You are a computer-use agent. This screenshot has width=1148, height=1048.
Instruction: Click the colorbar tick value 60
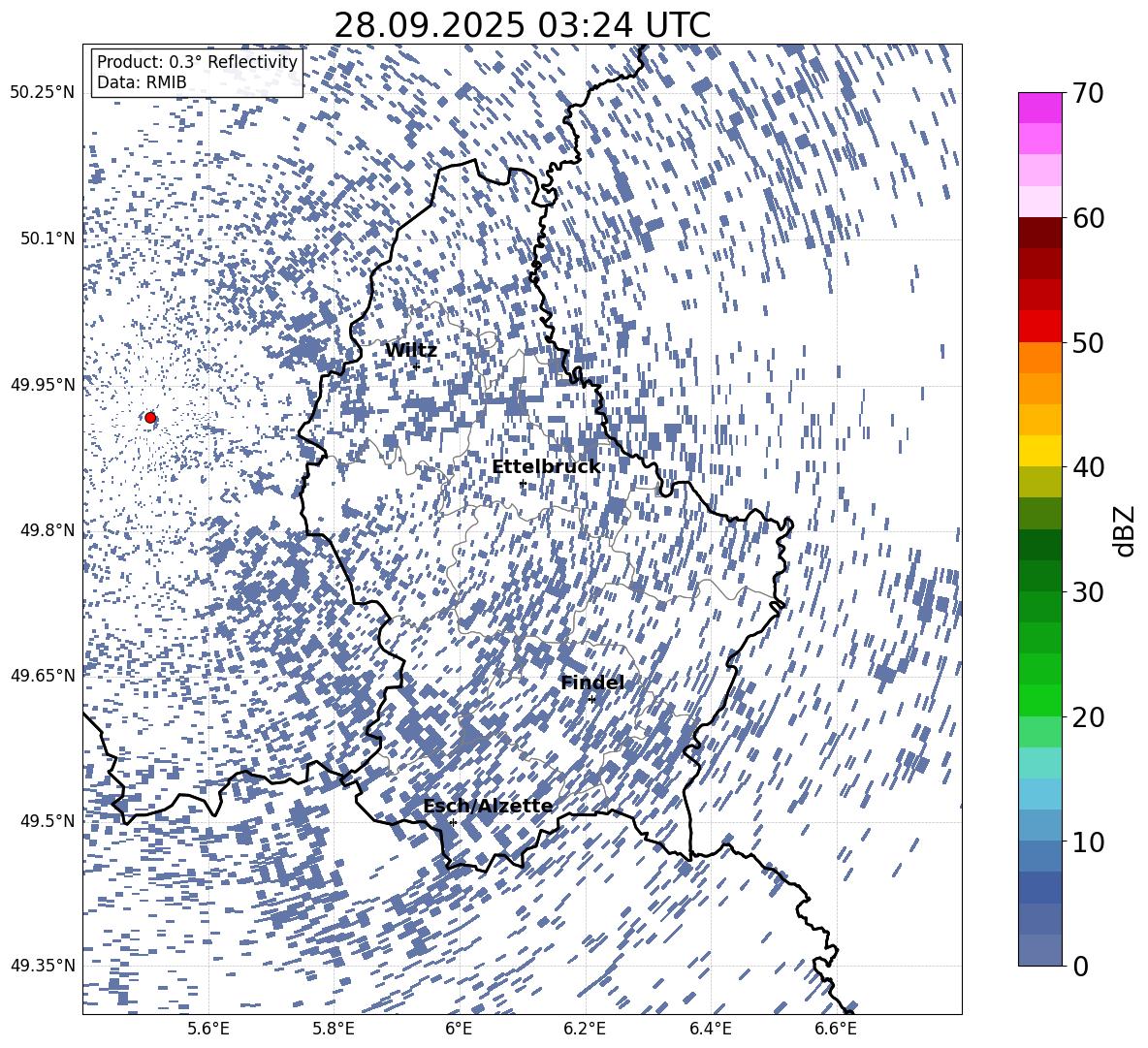coord(1087,218)
